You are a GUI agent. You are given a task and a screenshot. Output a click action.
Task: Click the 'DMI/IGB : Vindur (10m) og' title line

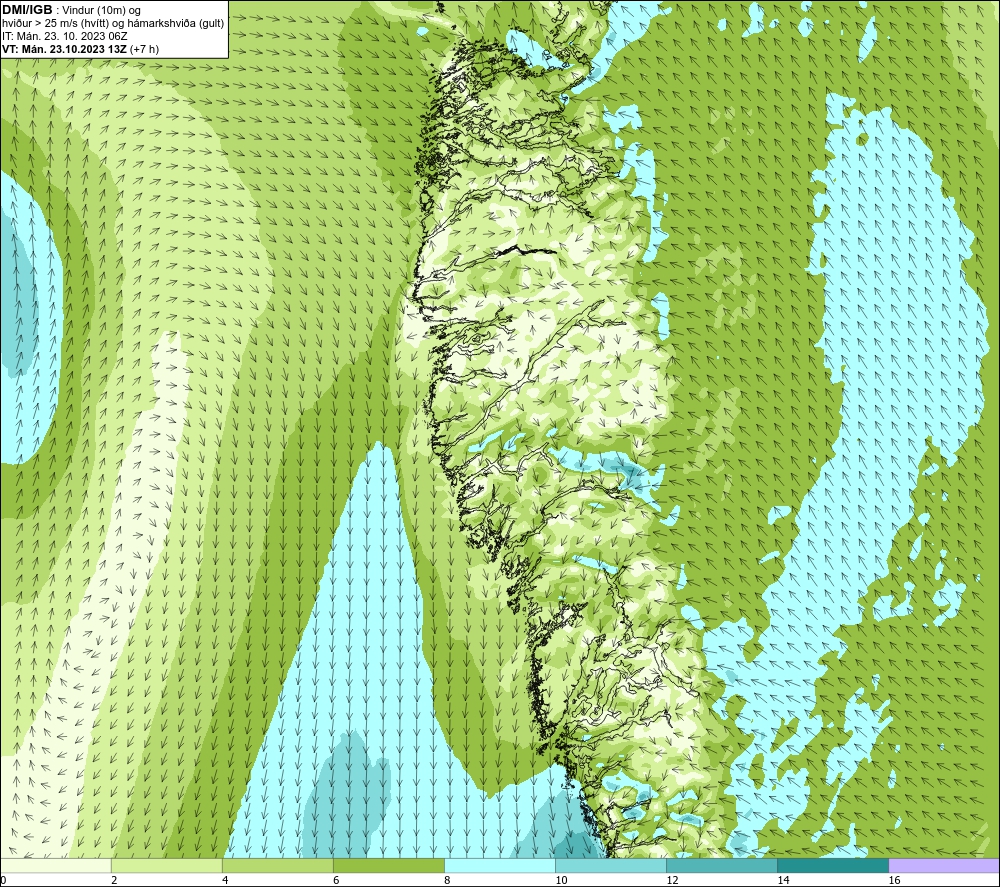(72, 10)
